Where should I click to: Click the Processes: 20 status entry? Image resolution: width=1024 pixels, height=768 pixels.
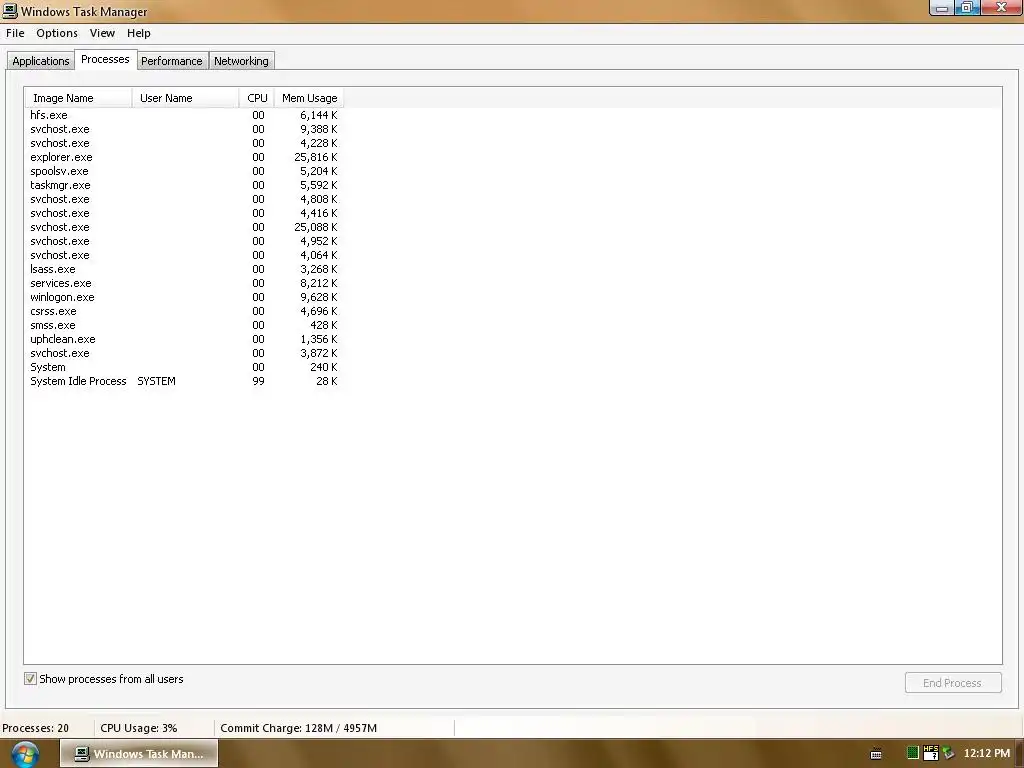[x=35, y=728]
